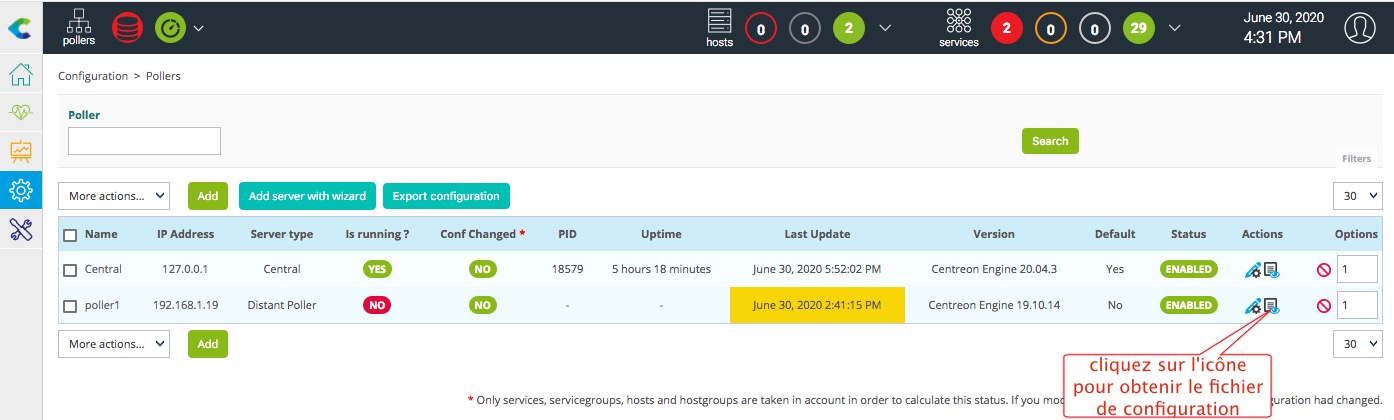Viewport: 1394px width, 420px height.
Task: Click the green latency gauge icon
Action: click(170, 27)
